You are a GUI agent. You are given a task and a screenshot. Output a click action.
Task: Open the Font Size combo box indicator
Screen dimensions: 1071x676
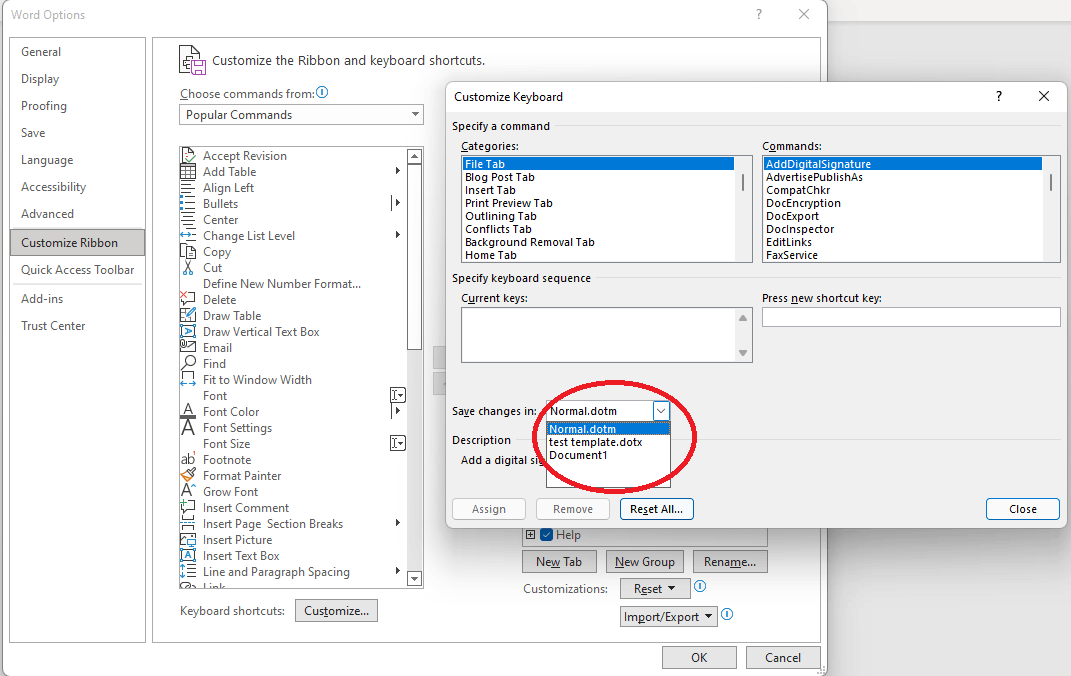click(398, 443)
